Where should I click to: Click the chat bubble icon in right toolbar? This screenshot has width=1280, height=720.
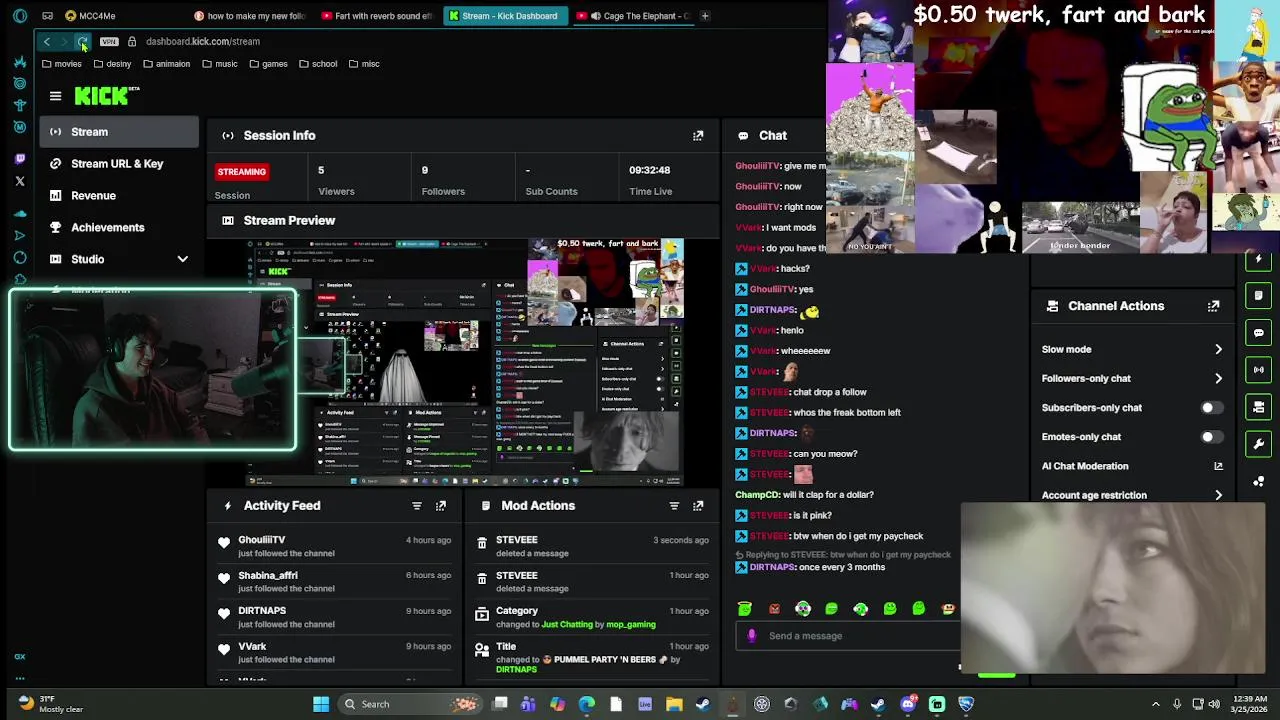point(1259,333)
